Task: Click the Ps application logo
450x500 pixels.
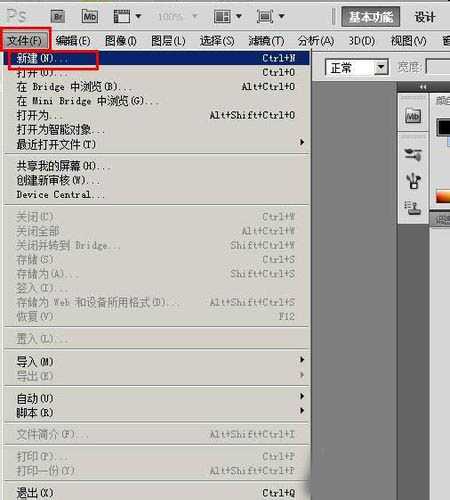Action: tap(16, 16)
